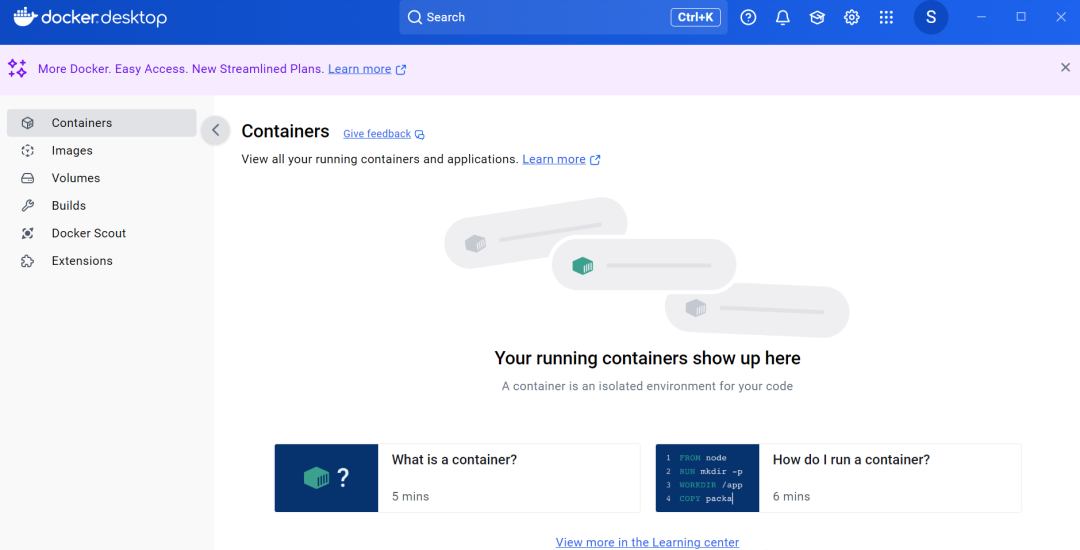Click the Containers page heading

coord(285,131)
